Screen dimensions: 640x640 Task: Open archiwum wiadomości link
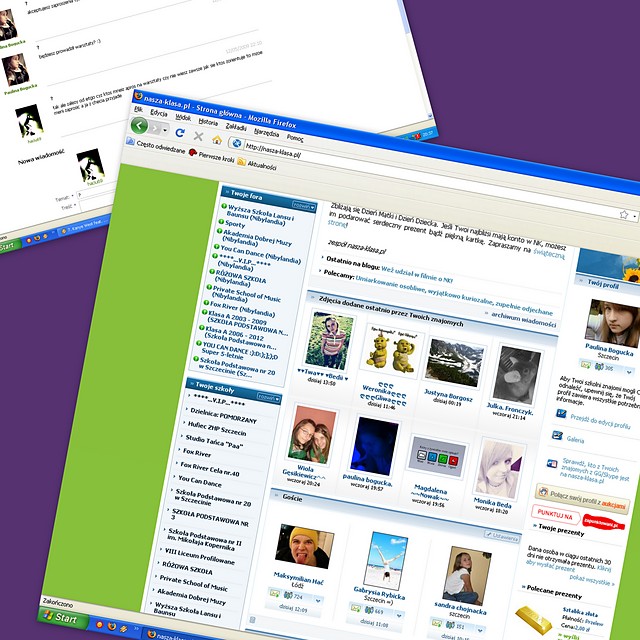pyautogui.click(x=524, y=320)
